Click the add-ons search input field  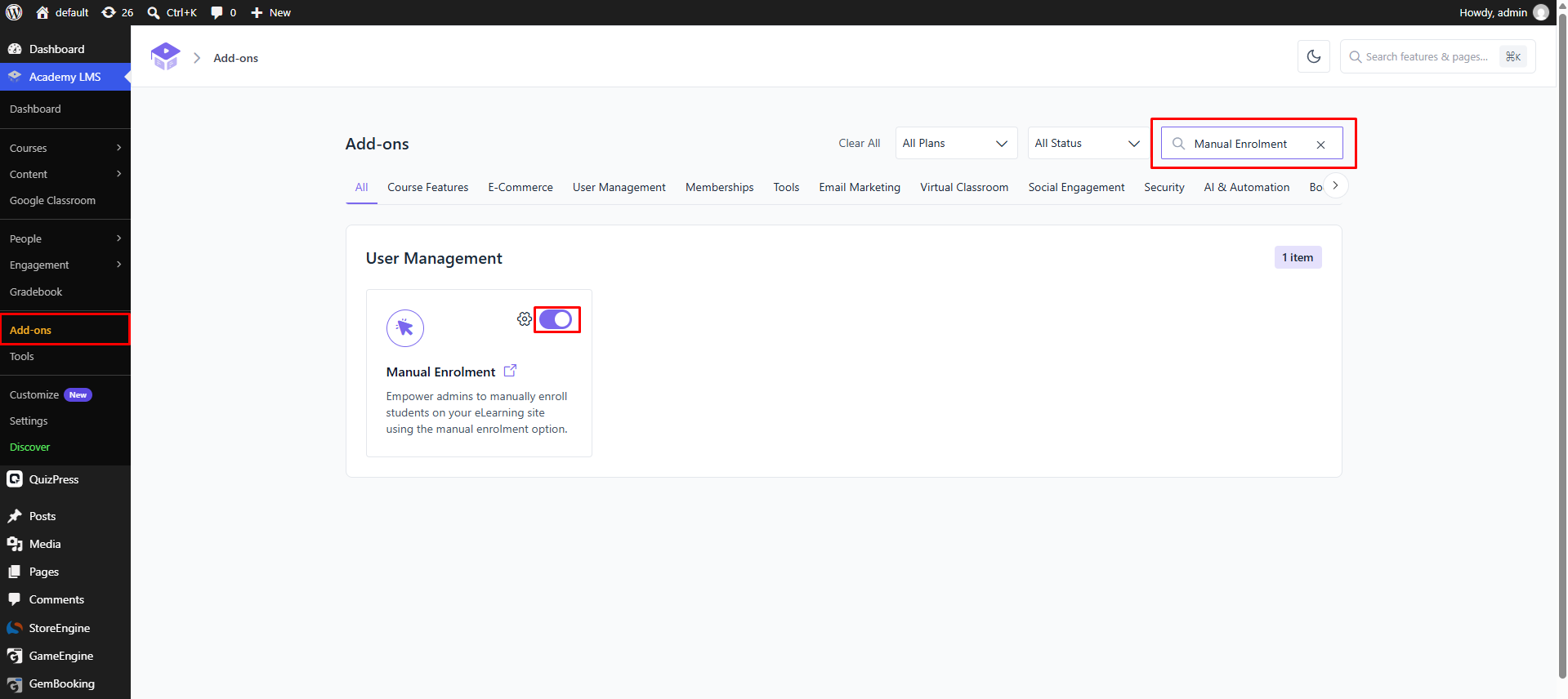point(1251,144)
